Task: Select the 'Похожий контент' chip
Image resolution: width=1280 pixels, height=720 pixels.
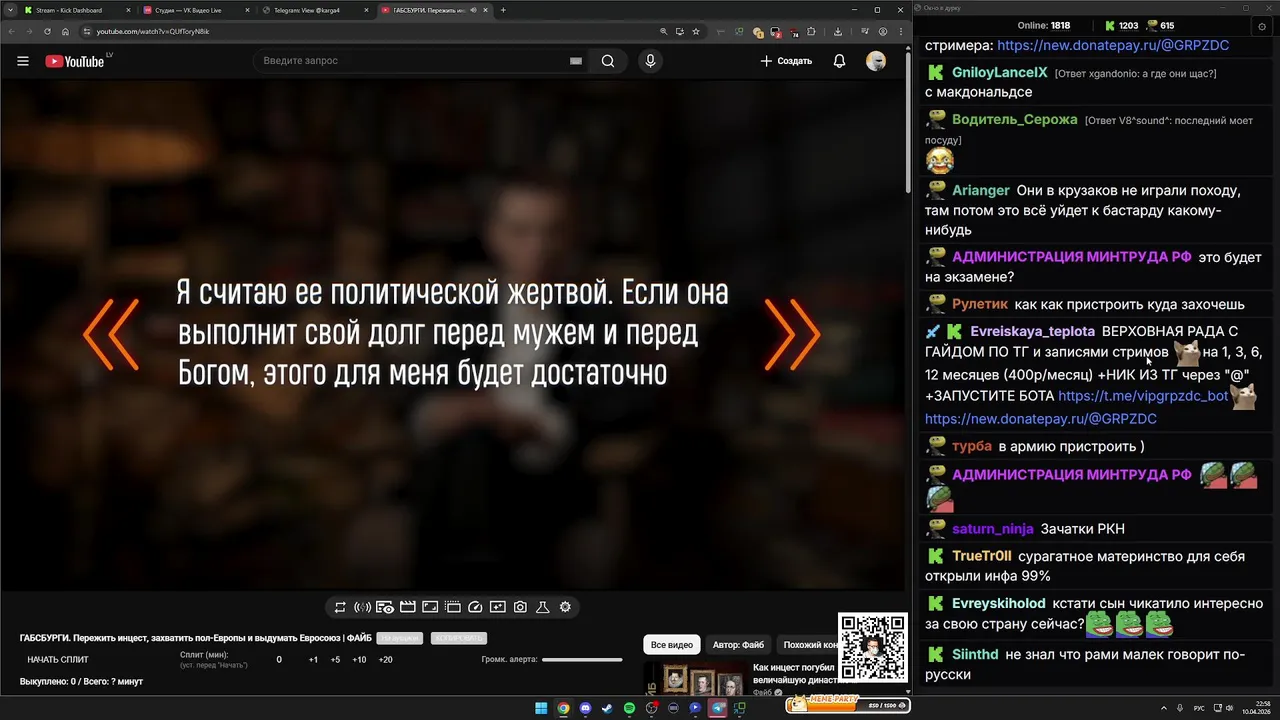Action: point(810,645)
